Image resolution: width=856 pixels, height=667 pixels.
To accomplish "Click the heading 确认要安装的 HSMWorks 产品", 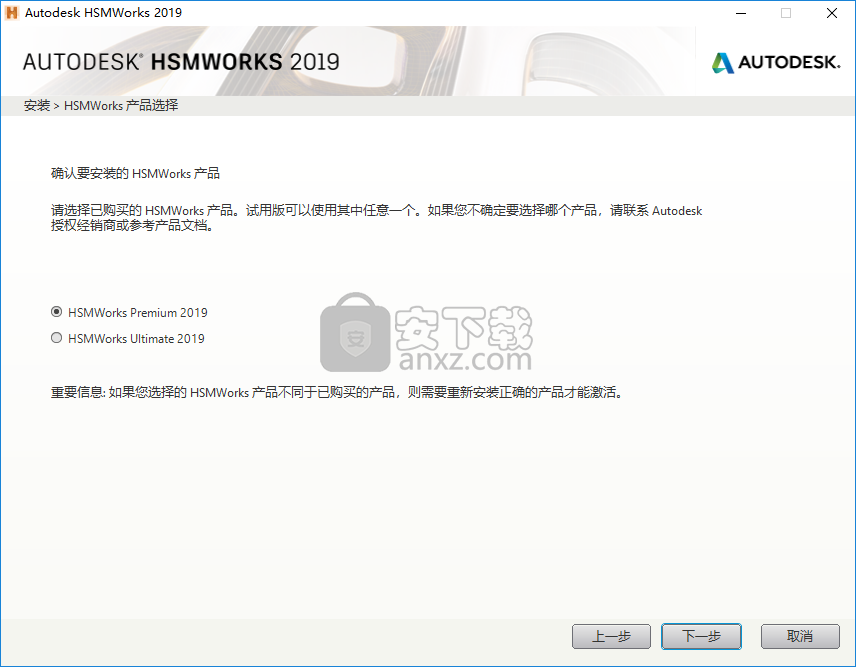I will click(x=135, y=174).
